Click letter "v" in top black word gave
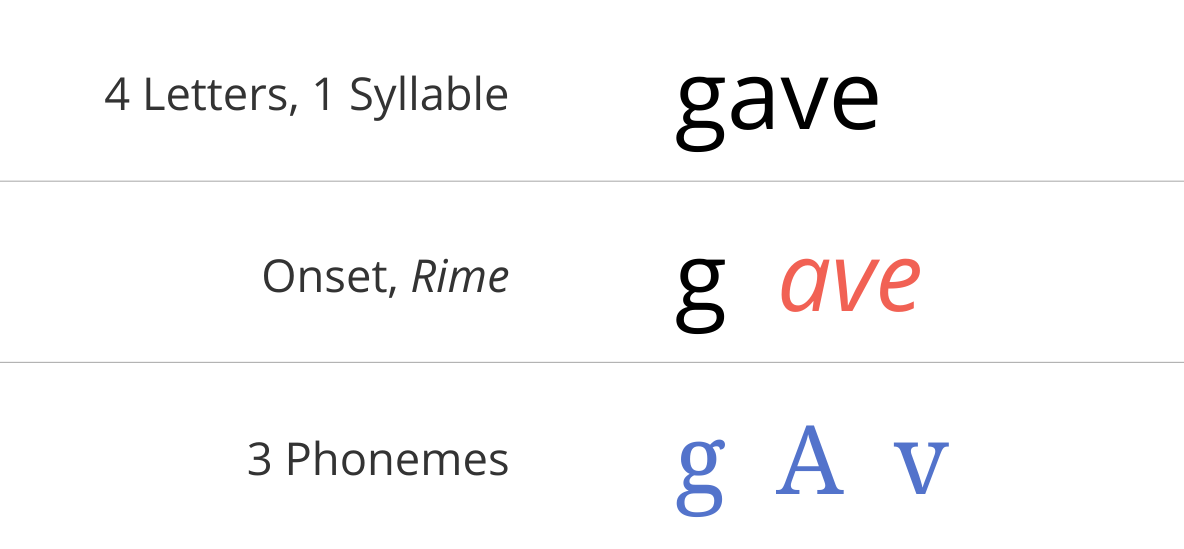This screenshot has height=549, width=1184. (x=799, y=103)
